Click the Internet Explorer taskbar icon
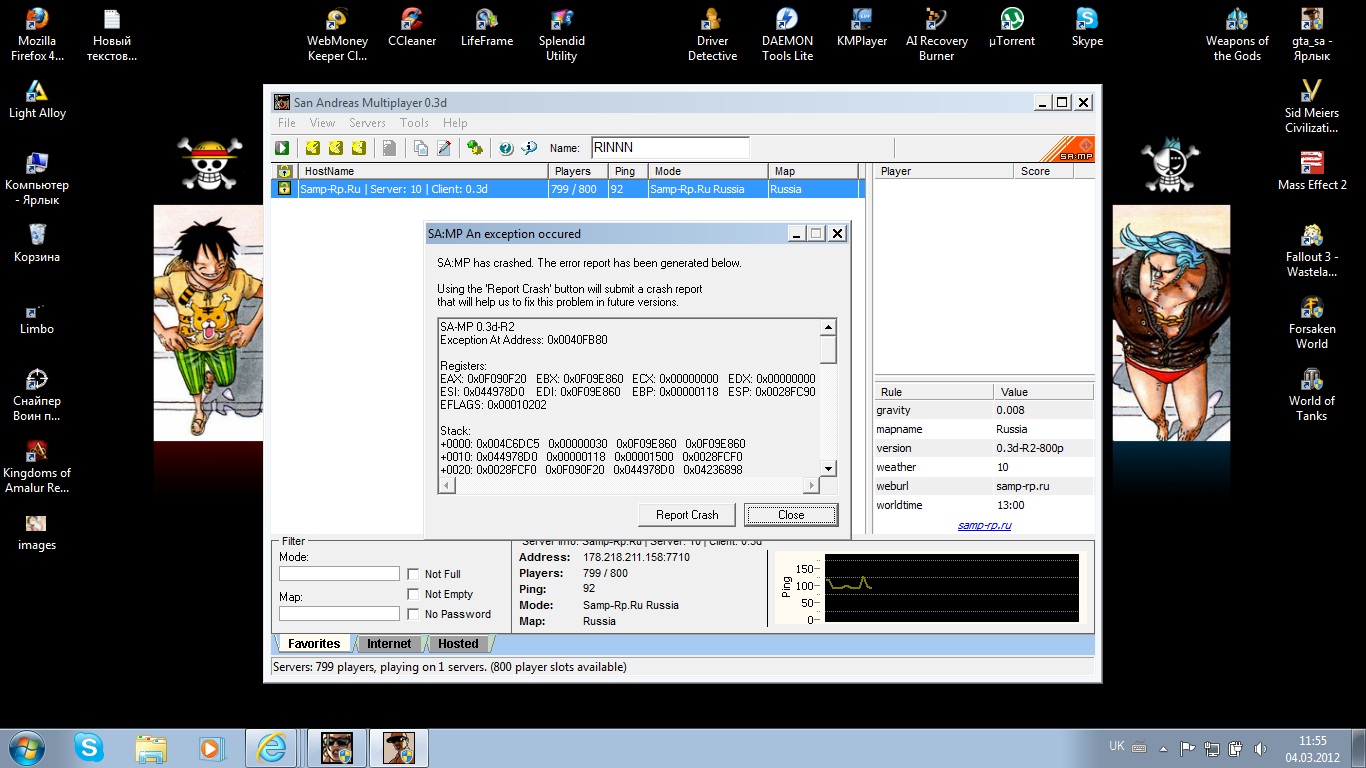1366x768 pixels. tap(271, 748)
